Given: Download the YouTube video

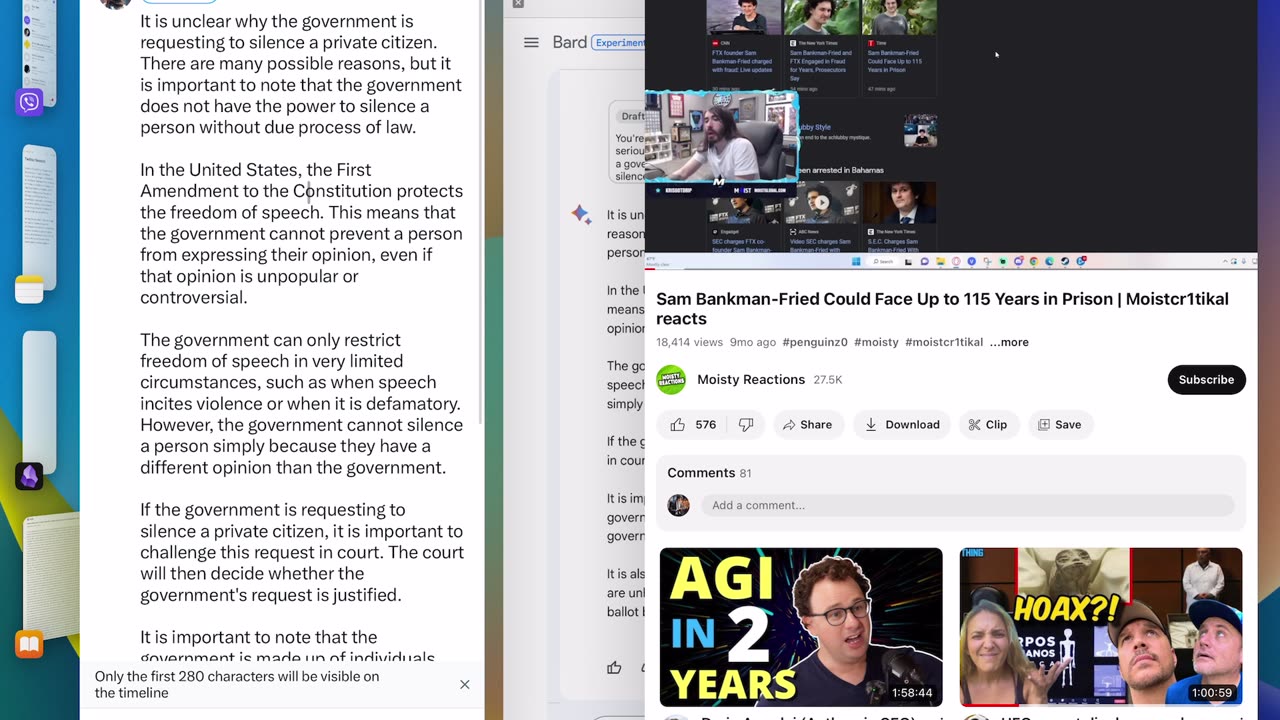Looking at the screenshot, I should point(902,425).
